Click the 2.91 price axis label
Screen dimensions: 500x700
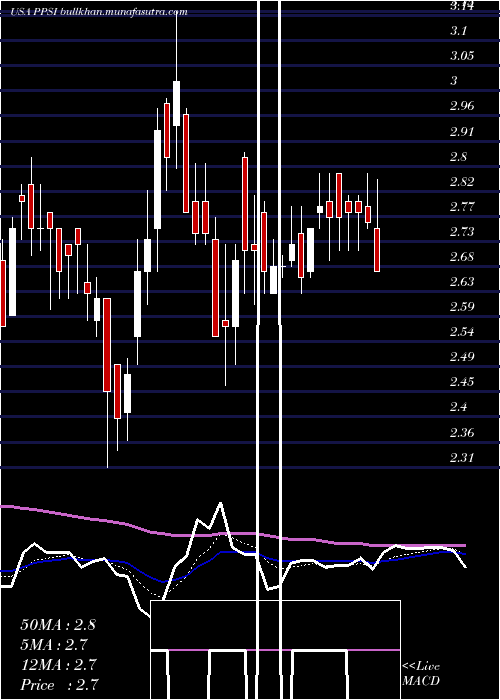pos(462,132)
